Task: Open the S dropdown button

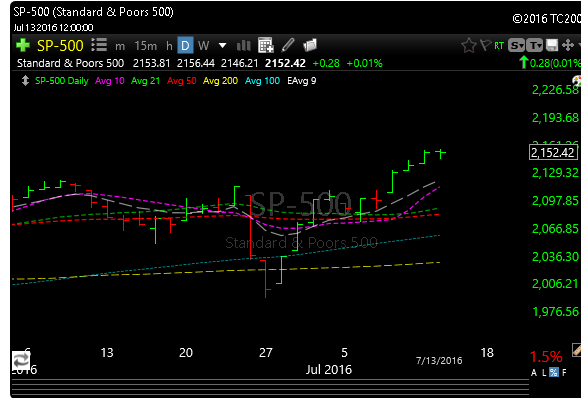Action: 516,46
